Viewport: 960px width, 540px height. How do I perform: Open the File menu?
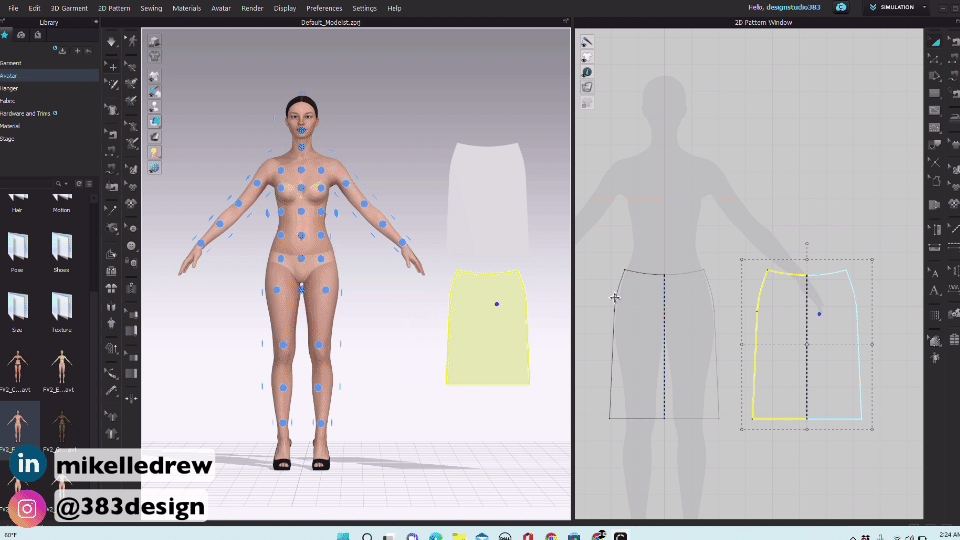pyautogui.click(x=13, y=8)
